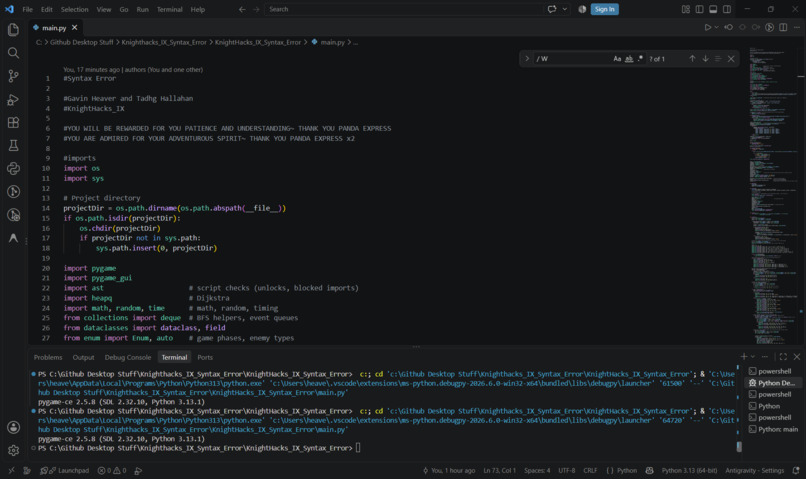
Task: Click the title bar Search command box
Action: [403, 9]
